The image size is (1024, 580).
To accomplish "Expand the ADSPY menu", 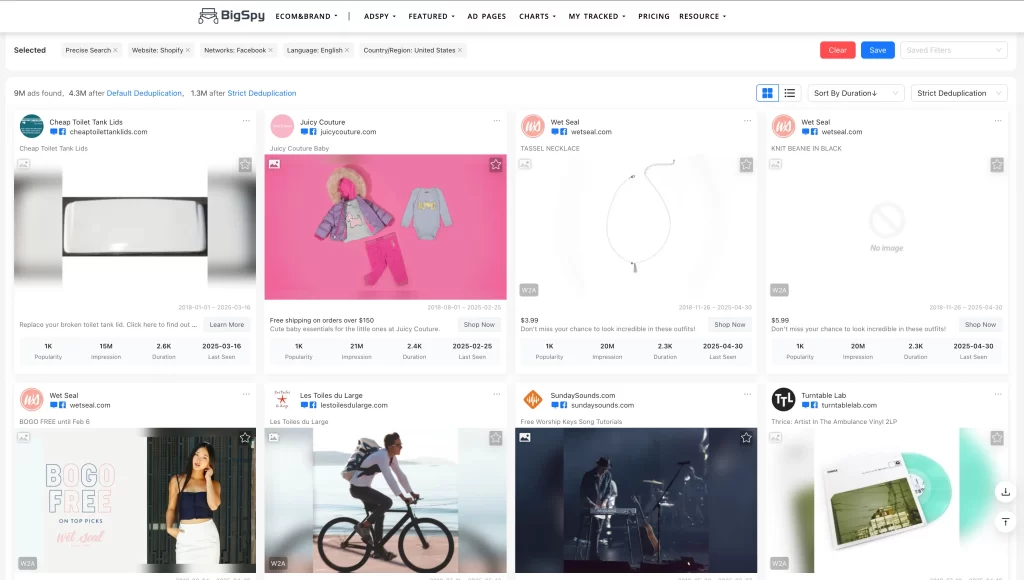I will (x=380, y=16).
